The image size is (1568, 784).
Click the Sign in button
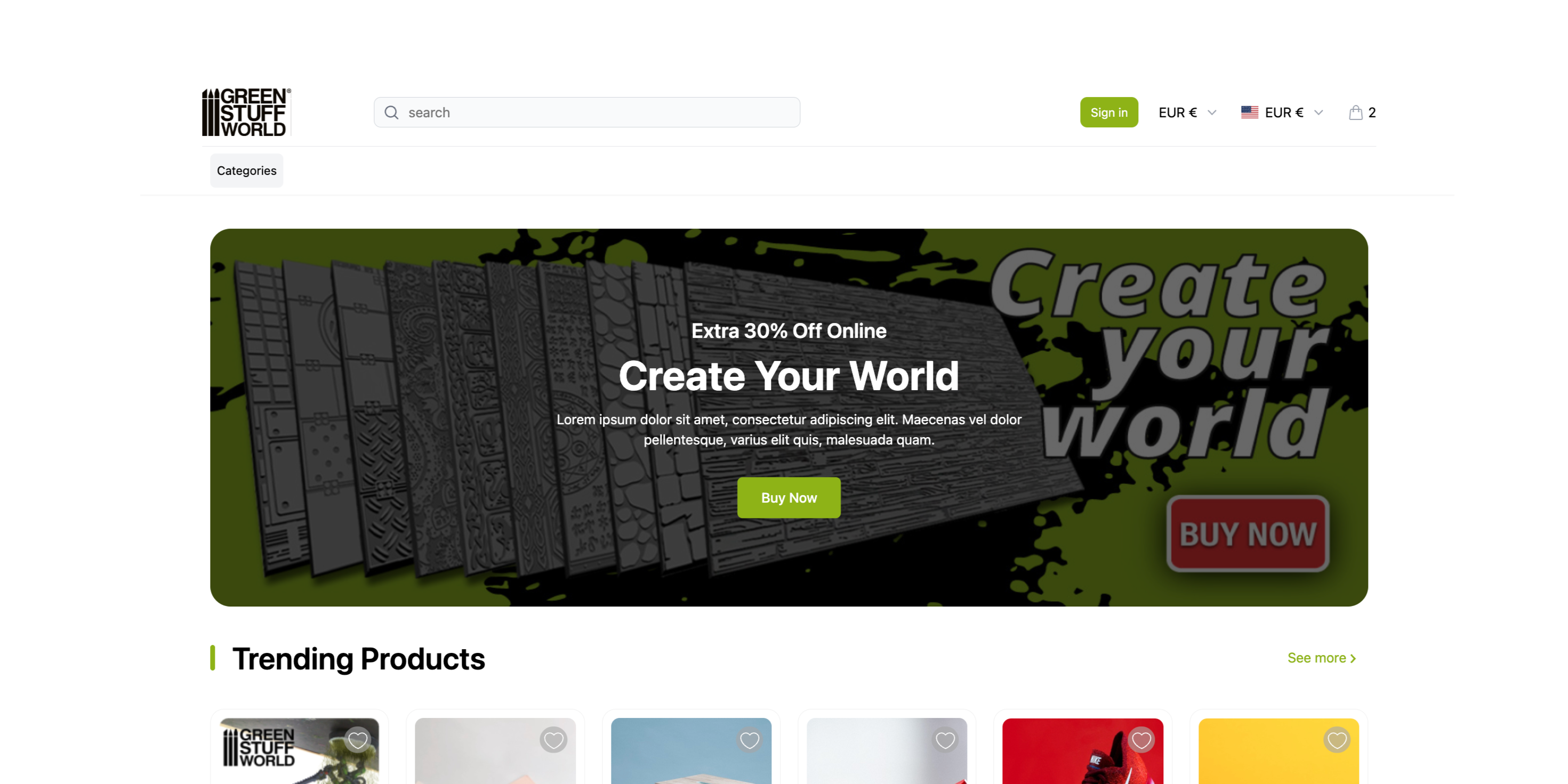[1109, 112]
